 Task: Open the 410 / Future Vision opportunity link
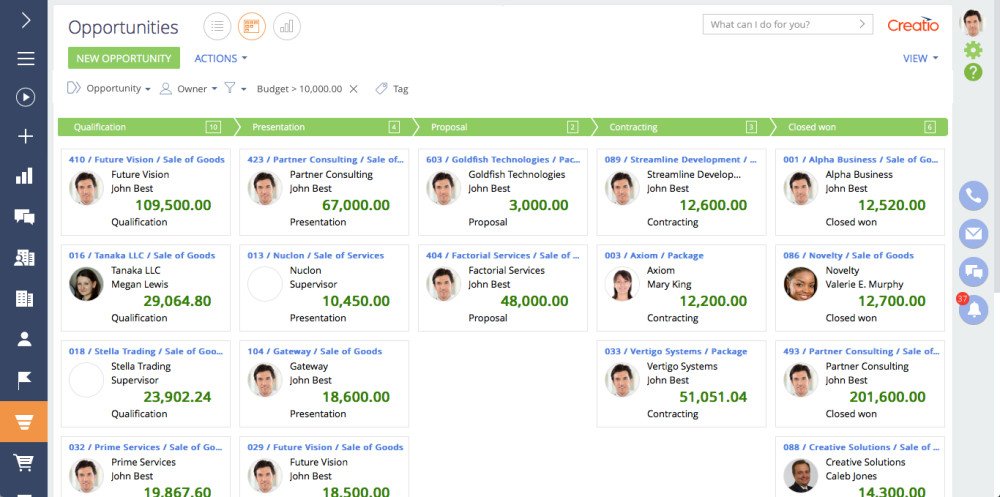tap(147, 159)
